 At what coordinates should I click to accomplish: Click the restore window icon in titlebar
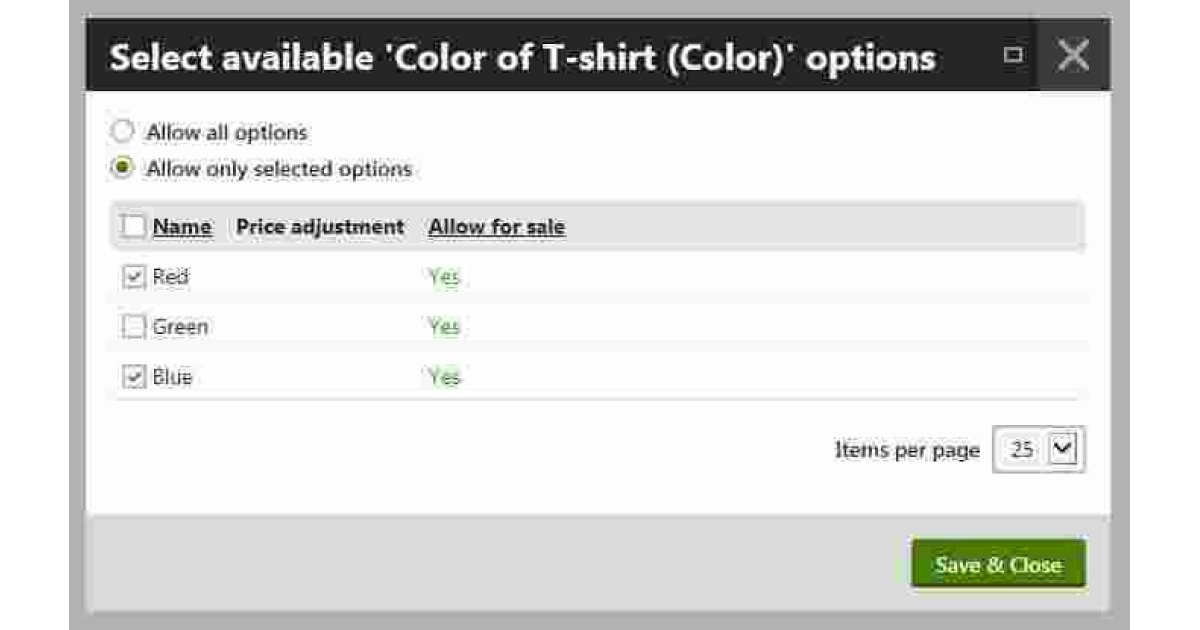pyautogui.click(x=1013, y=56)
